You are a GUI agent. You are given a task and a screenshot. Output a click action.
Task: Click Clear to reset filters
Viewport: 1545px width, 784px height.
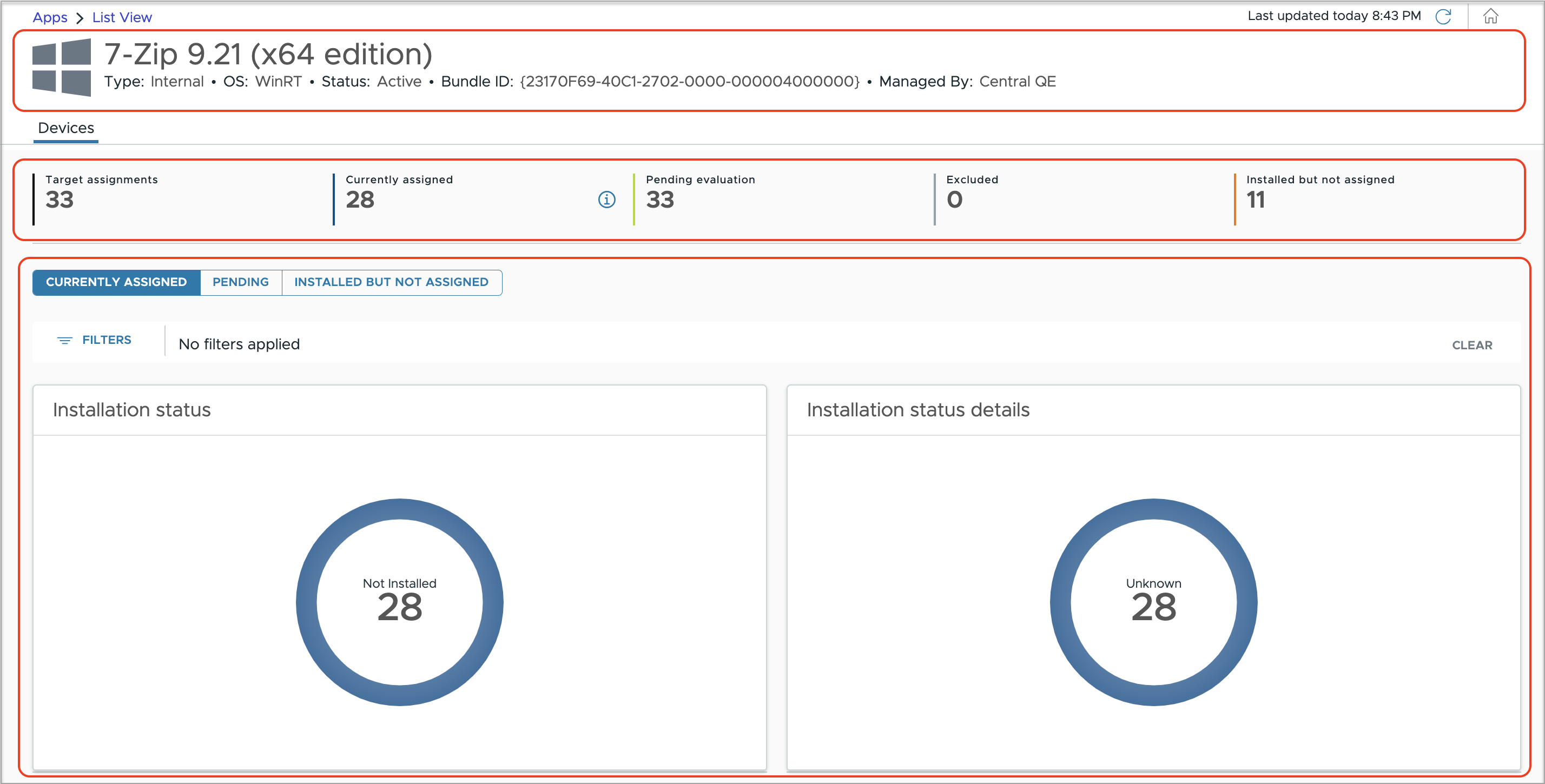pyautogui.click(x=1472, y=346)
